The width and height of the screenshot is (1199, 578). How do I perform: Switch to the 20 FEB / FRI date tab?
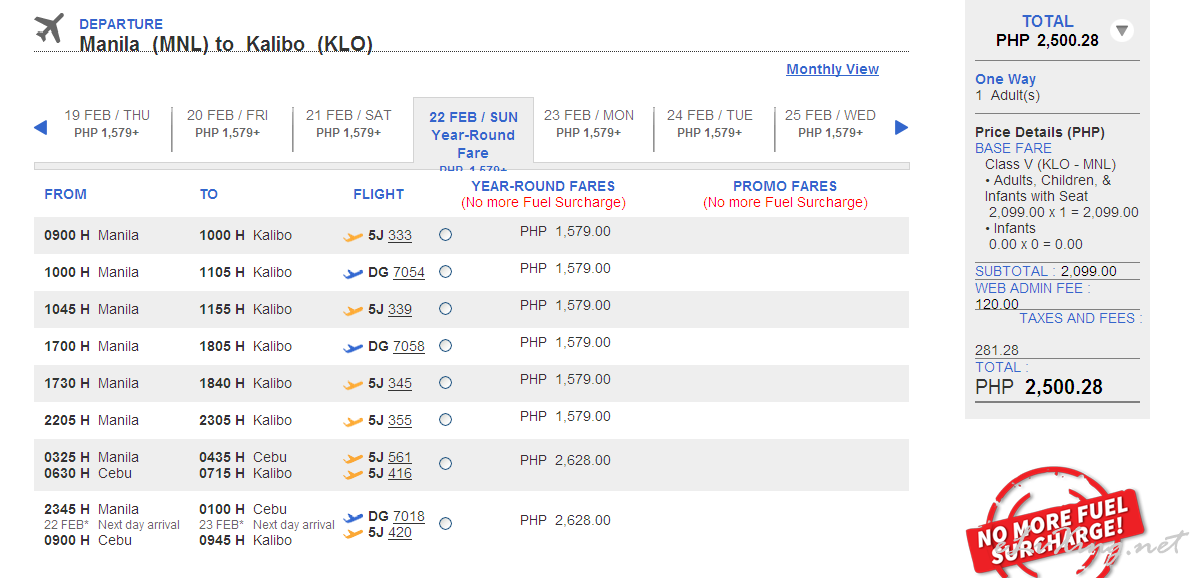coord(228,123)
